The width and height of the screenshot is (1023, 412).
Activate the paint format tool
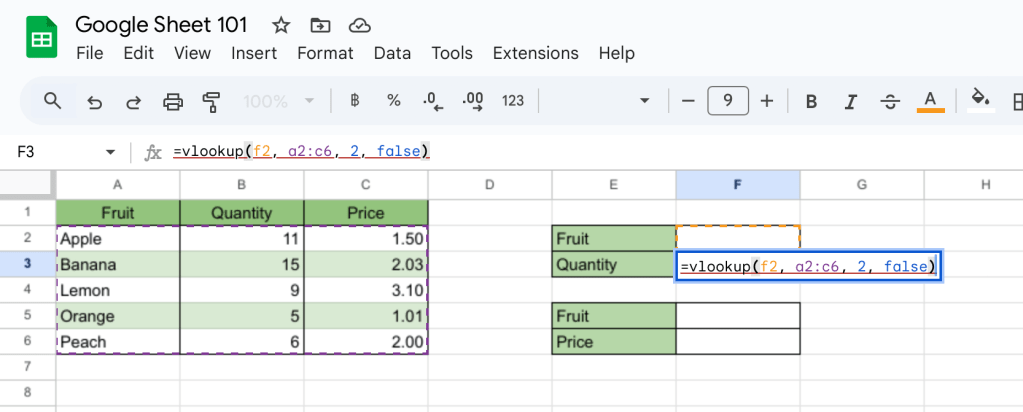(211, 101)
